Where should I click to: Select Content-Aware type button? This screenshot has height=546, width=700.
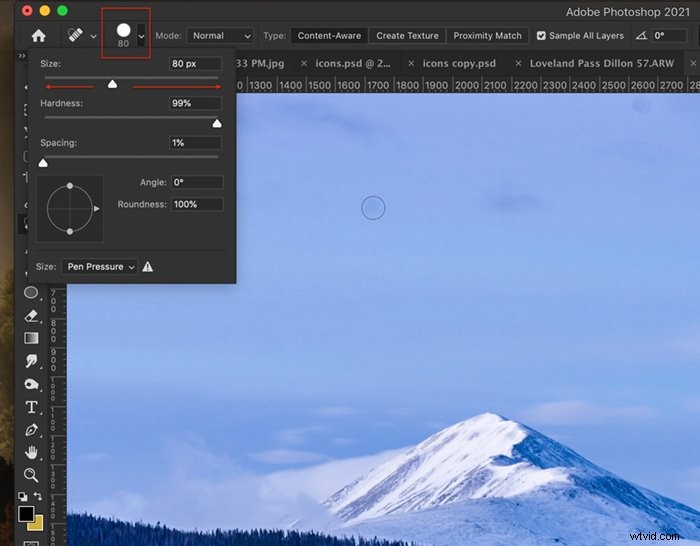[x=329, y=36]
